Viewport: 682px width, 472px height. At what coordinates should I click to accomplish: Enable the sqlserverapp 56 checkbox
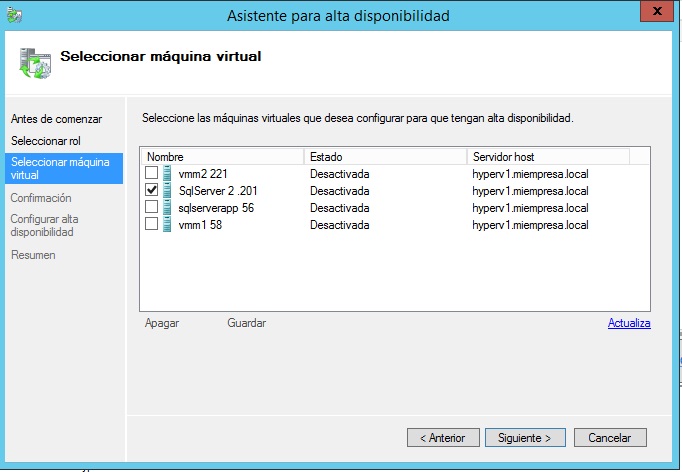152,207
